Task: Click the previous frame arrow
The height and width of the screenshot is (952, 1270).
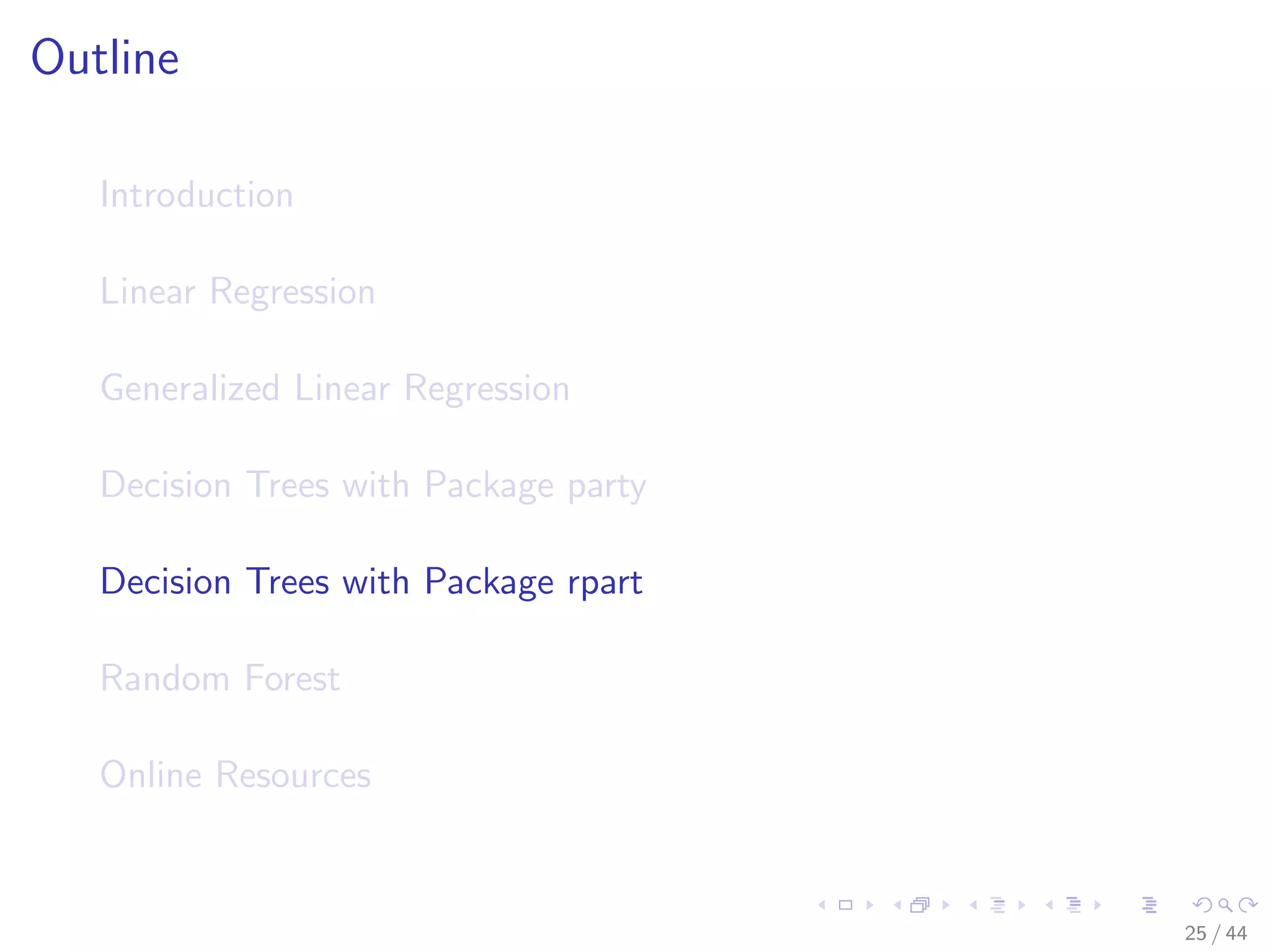Action: click(x=897, y=906)
